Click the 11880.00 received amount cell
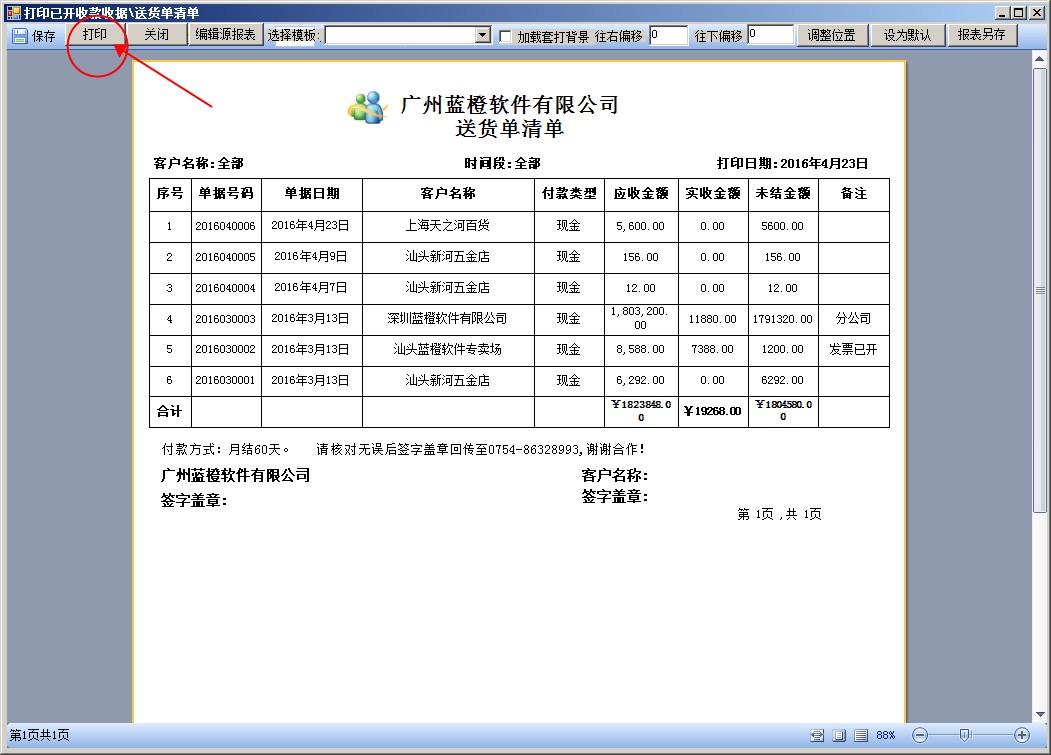 pos(713,319)
